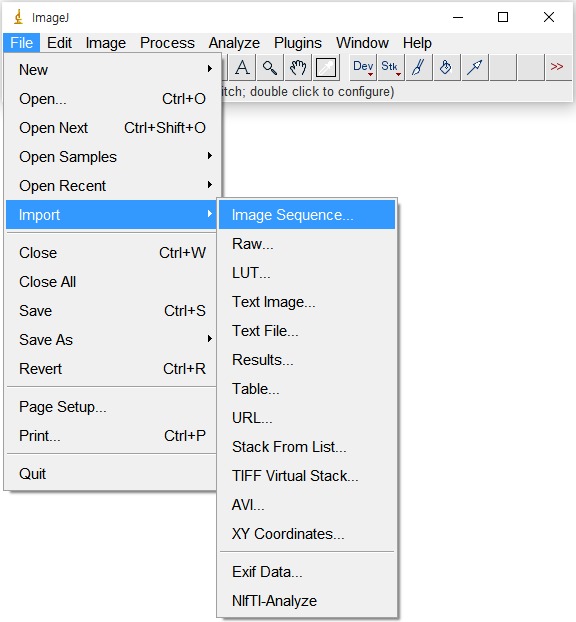This screenshot has height=622, width=576.
Task: Click the second empty toolbar slot
Action: 530,67
